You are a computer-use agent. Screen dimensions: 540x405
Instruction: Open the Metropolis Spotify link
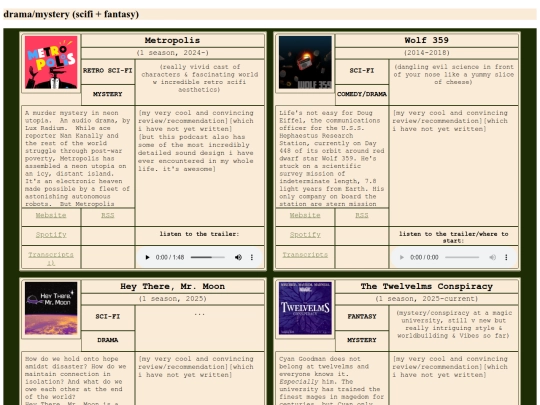coord(51,235)
